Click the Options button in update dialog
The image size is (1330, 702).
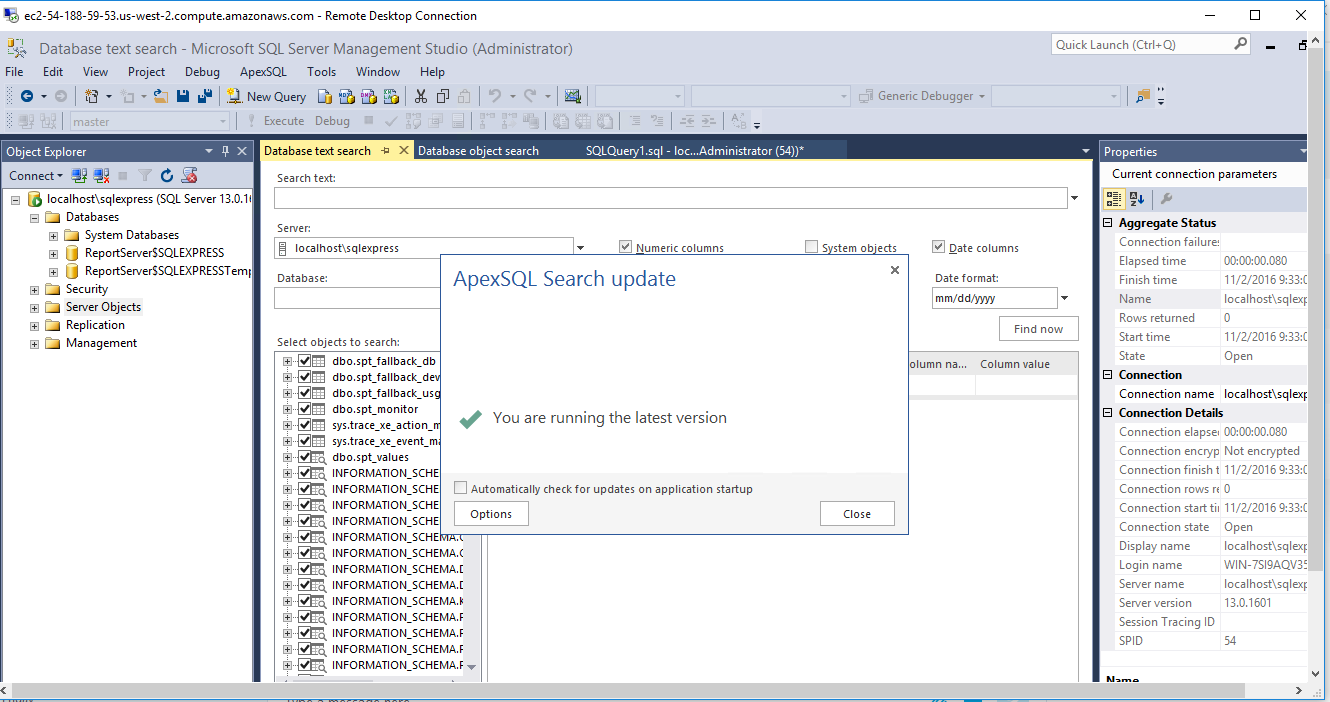point(491,514)
